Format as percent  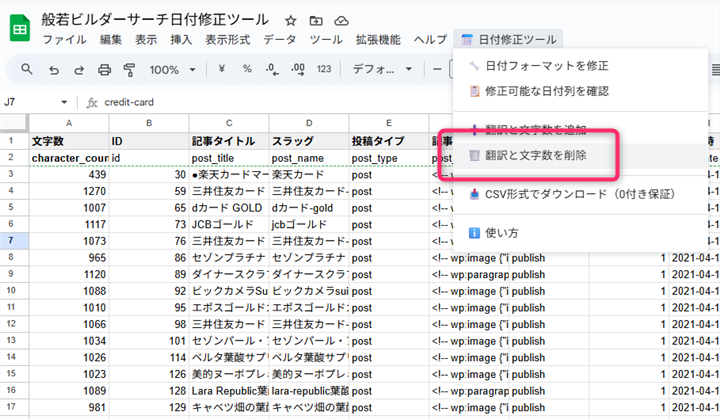(x=247, y=69)
